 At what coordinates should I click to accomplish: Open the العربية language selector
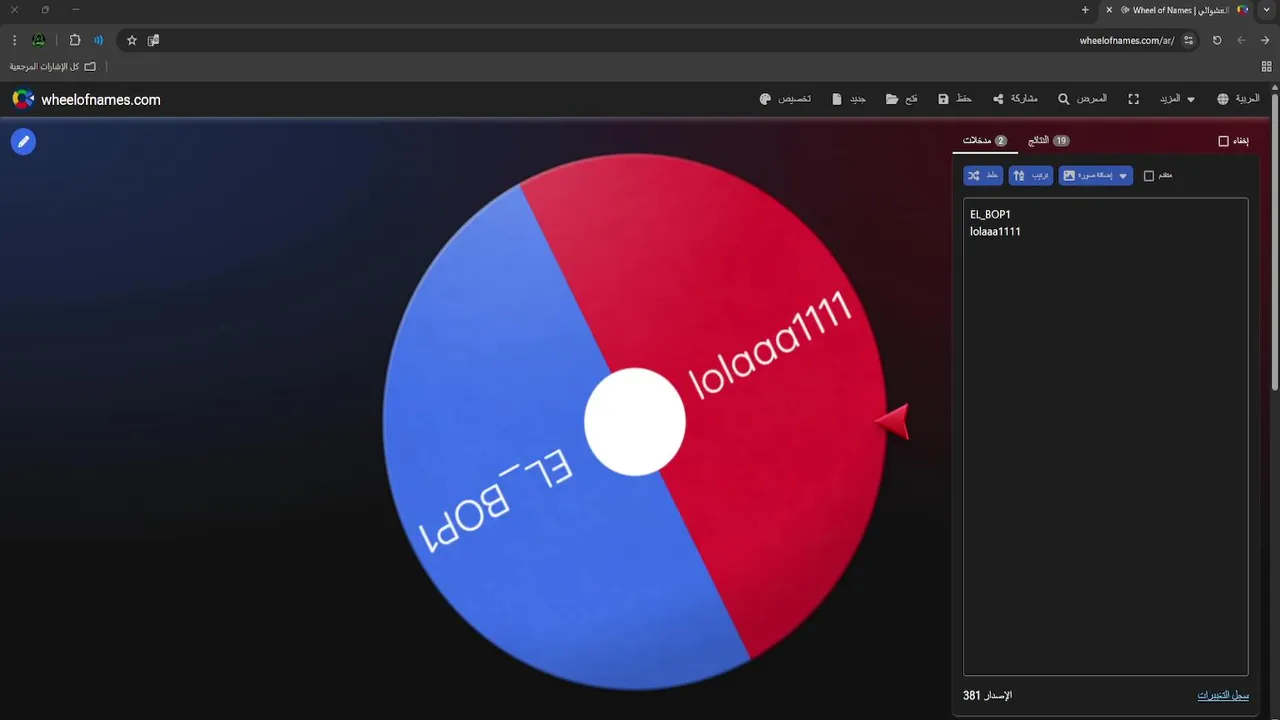pyautogui.click(x=1238, y=99)
